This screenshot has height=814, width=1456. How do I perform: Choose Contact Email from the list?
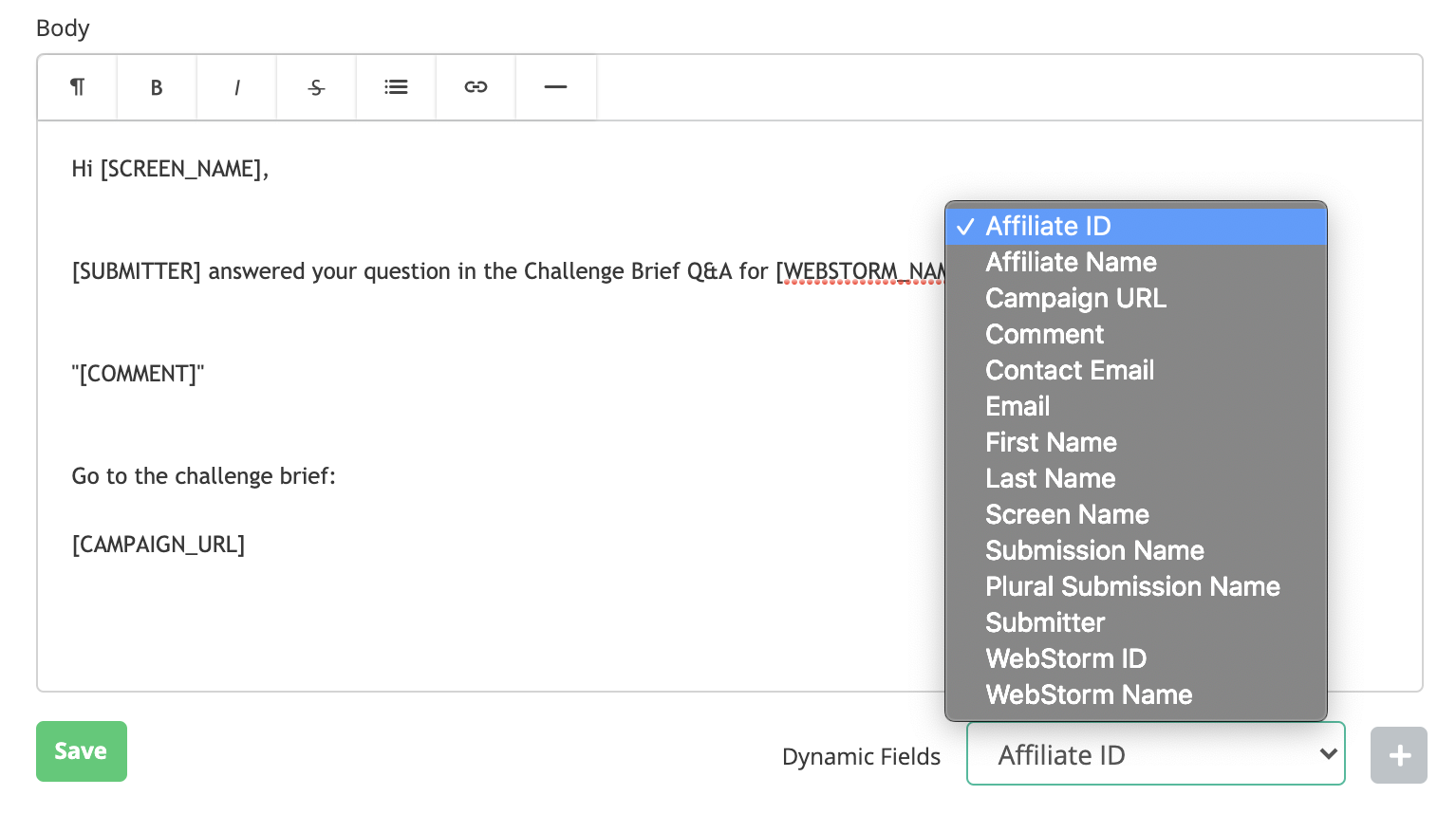click(x=1136, y=370)
